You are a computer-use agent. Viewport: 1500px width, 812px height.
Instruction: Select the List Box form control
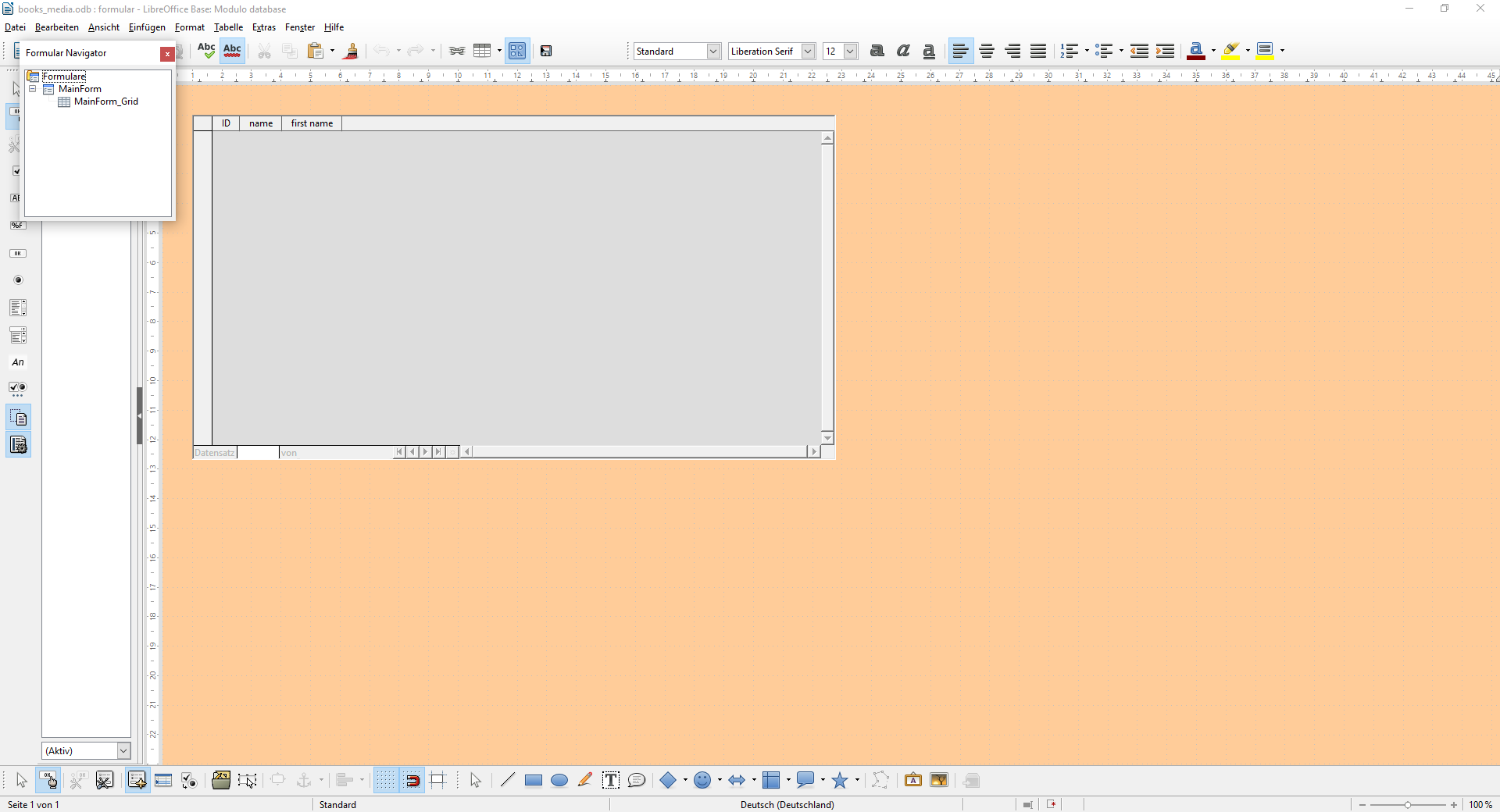pyautogui.click(x=18, y=308)
